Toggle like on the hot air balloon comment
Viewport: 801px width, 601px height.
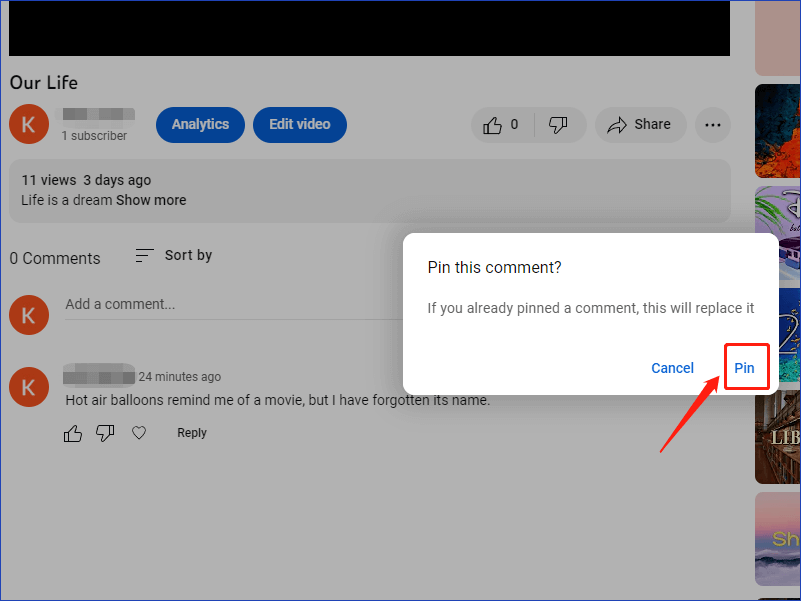(x=72, y=432)
